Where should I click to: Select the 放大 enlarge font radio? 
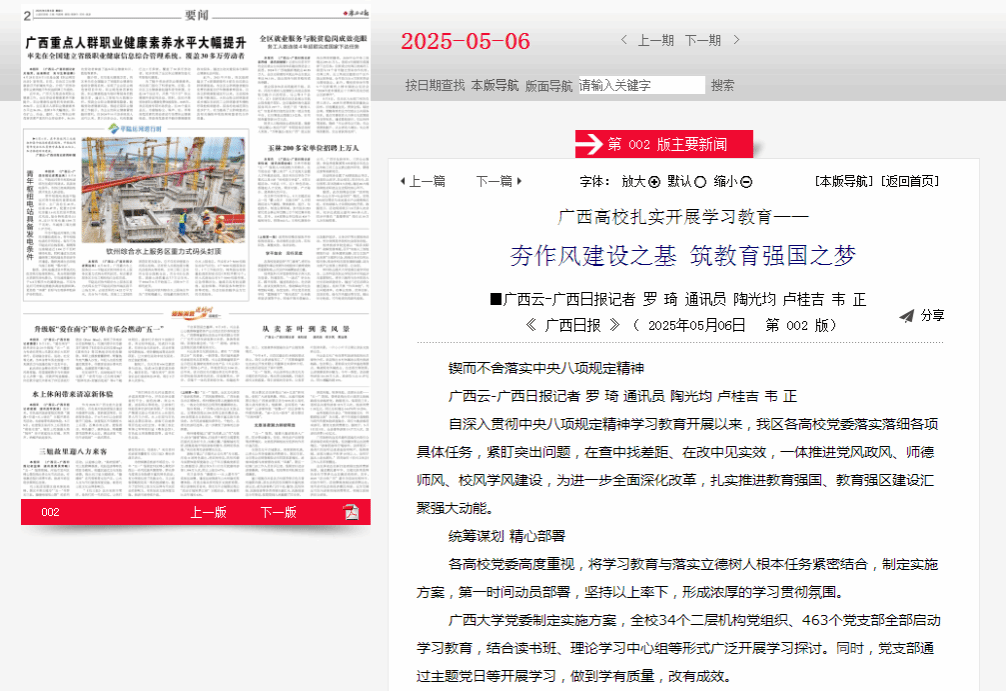pos(655,182)
